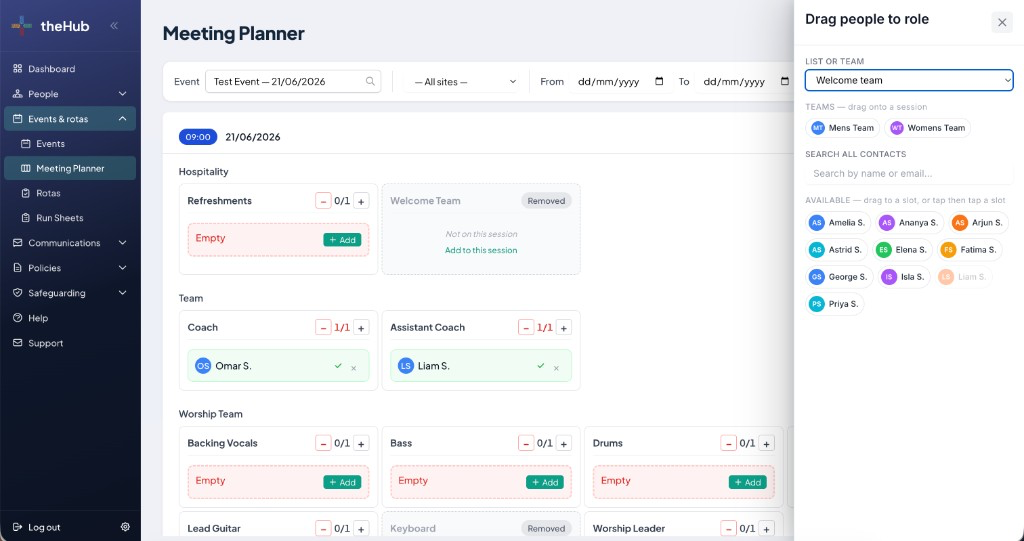The image size is (1024, 541).
Task: Click the From date field
Action: 620,82
